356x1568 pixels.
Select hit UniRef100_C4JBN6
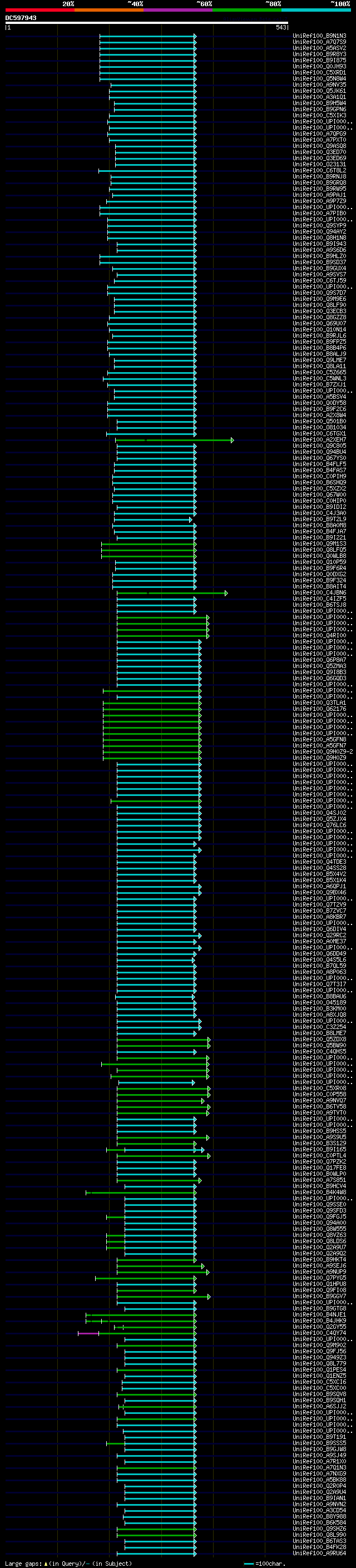[x=319, y=592]
